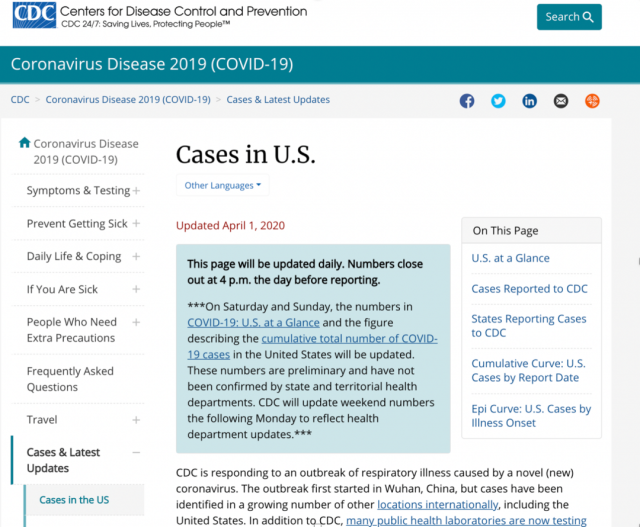Screen dimensions: 640x527
Task: Select Cases in the US item
Action: 74,500
